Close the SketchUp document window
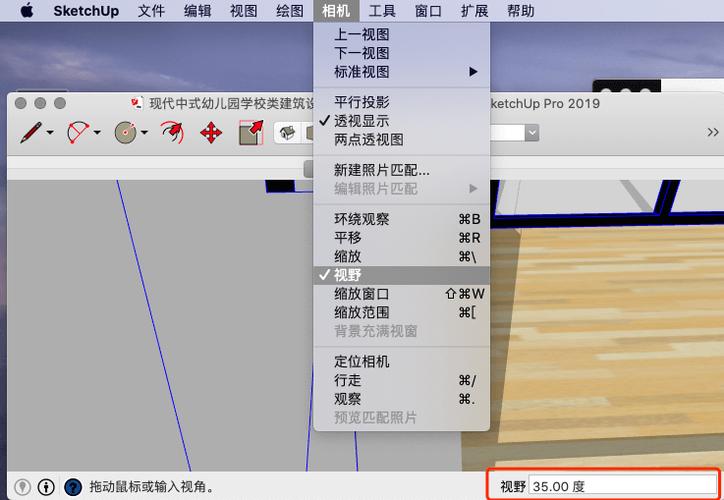This screenshot has height=500, width=724. click(20, 102)
